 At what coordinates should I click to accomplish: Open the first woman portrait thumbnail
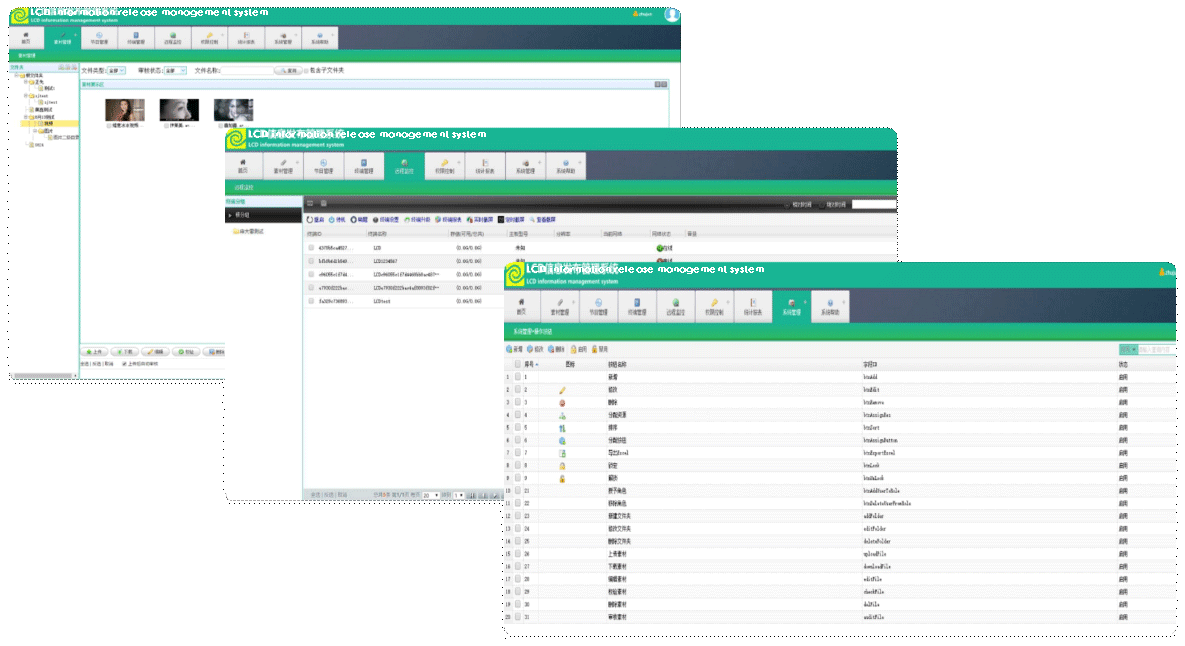click(x=124, y=110)
